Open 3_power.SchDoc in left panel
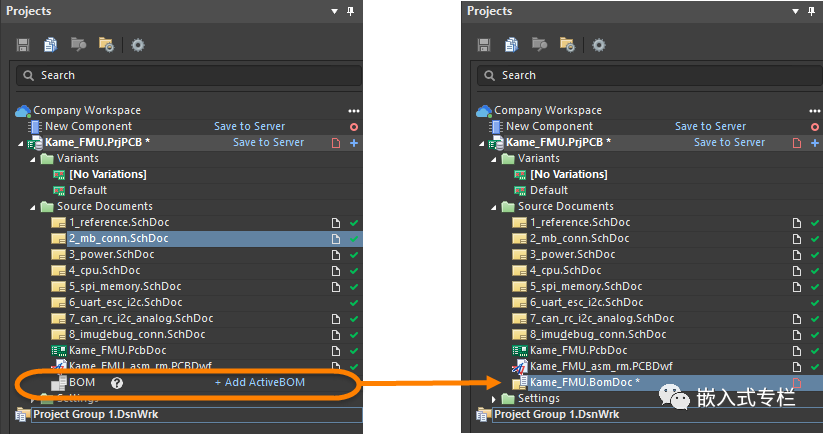823x434 pixels. point(111,255)
